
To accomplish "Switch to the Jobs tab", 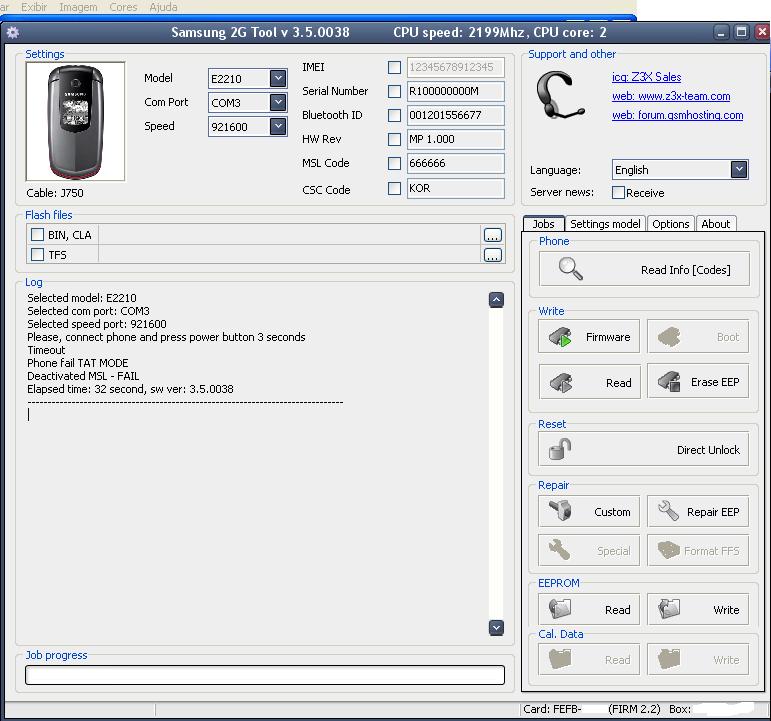I will [543, 224].
